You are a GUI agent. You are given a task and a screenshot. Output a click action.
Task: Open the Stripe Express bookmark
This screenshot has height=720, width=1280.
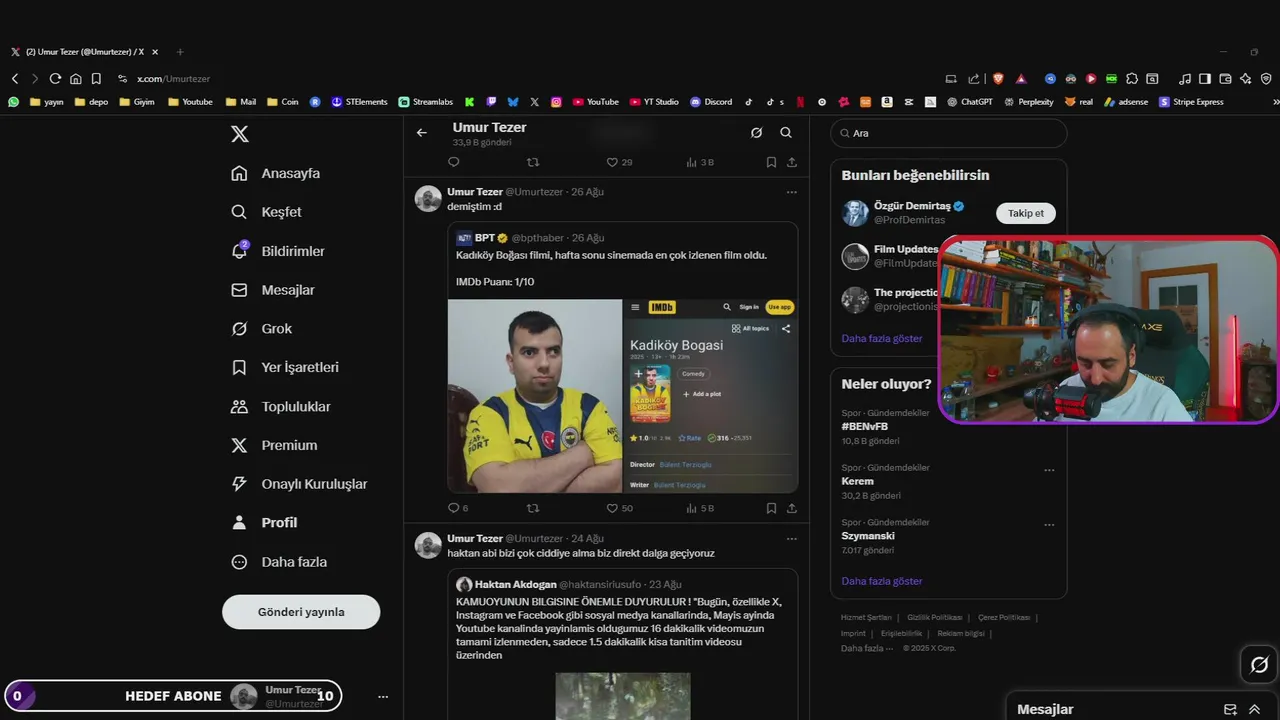coord(1192,101)
